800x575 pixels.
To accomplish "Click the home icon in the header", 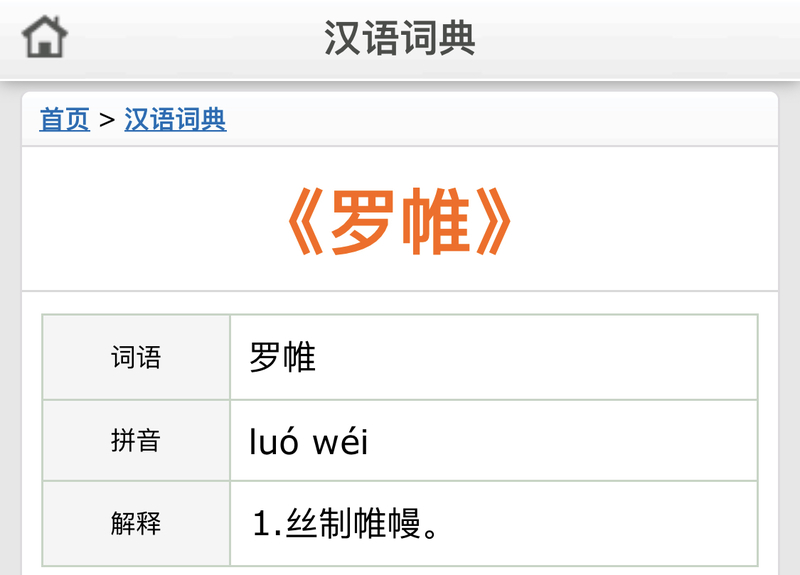I will click(45, 38).
